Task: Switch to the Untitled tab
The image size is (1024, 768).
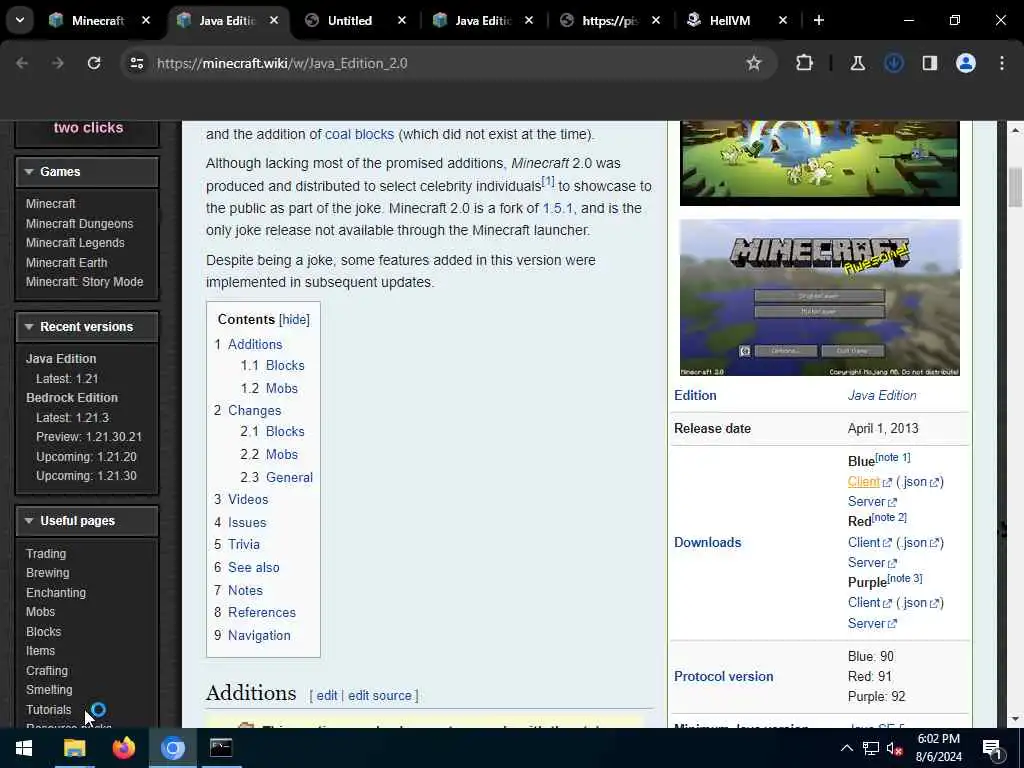Action: click(x=349, y=20)
